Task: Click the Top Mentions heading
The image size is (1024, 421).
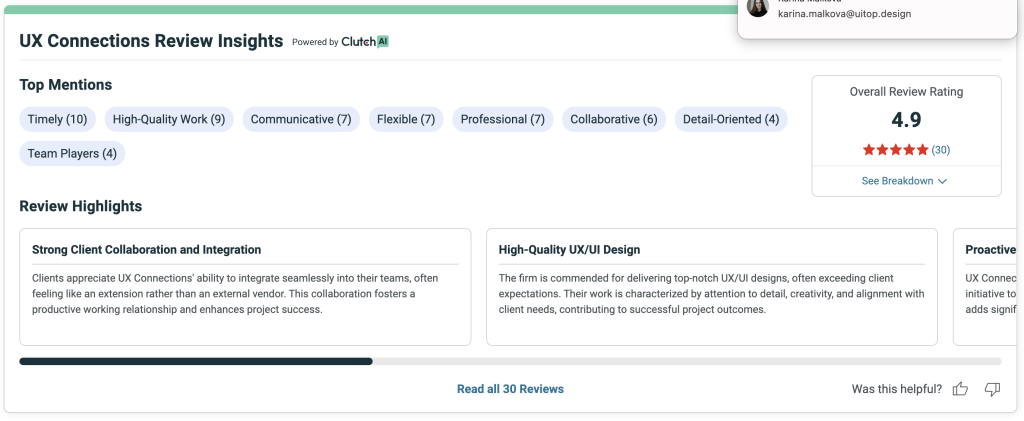Action: (66, 85)
